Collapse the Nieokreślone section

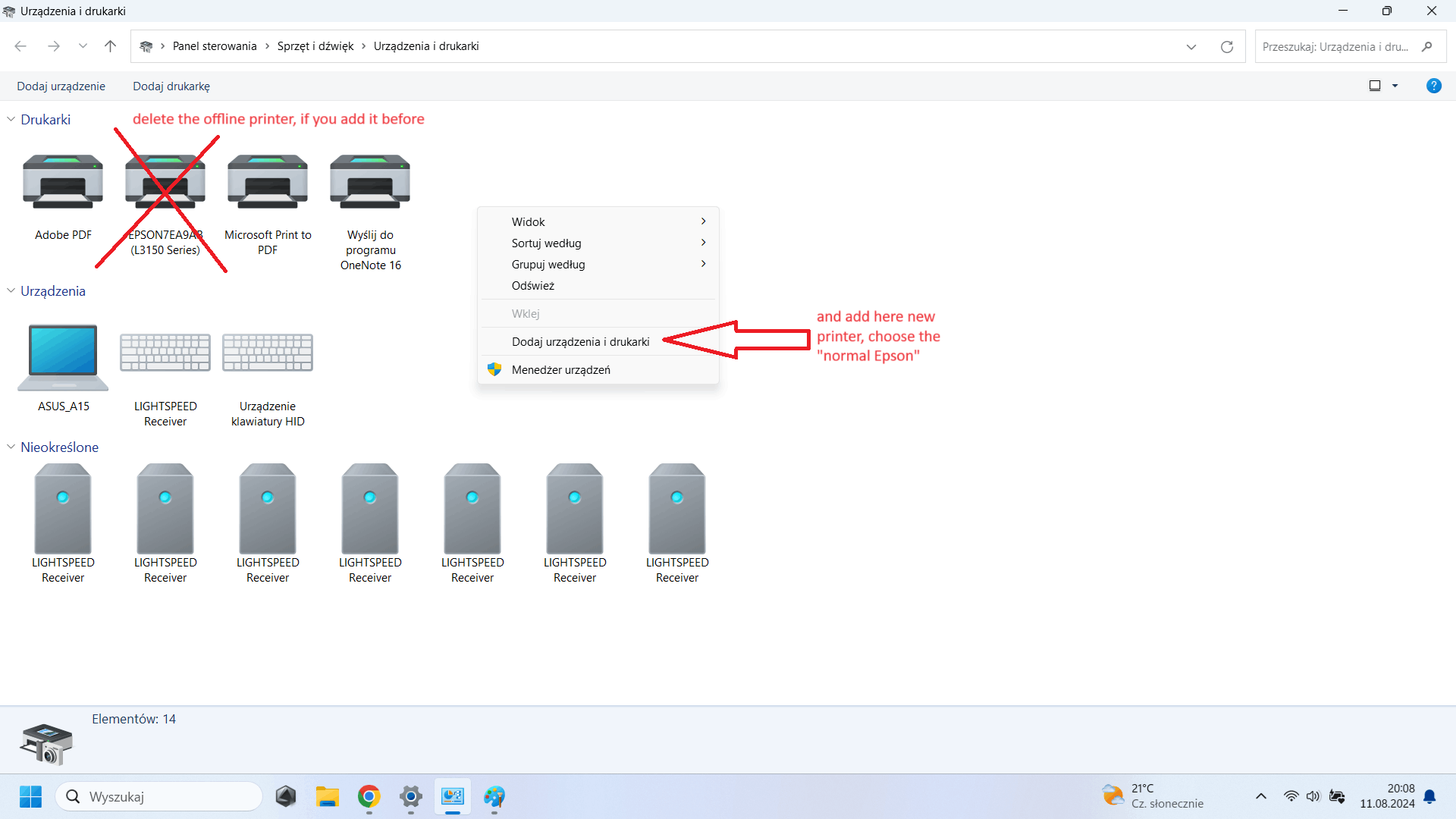point(11,447)
